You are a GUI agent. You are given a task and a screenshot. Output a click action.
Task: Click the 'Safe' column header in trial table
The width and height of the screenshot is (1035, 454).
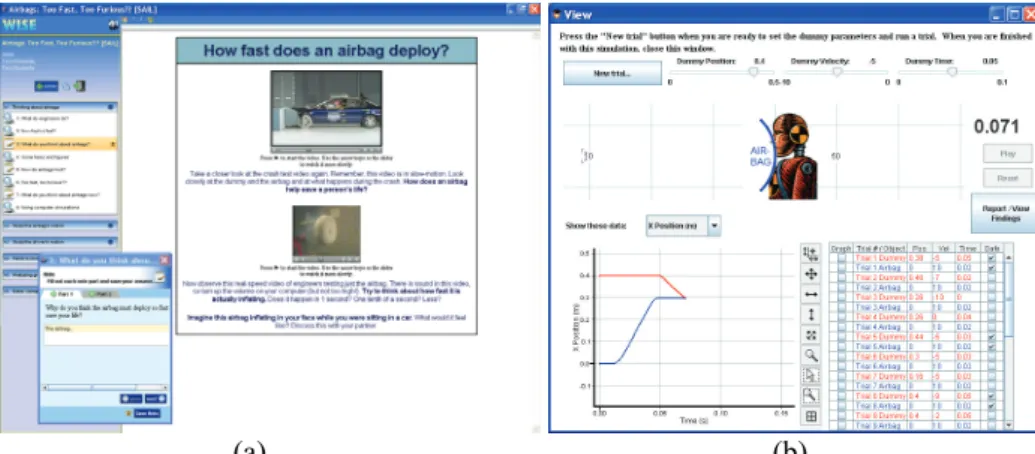[991, 249]
